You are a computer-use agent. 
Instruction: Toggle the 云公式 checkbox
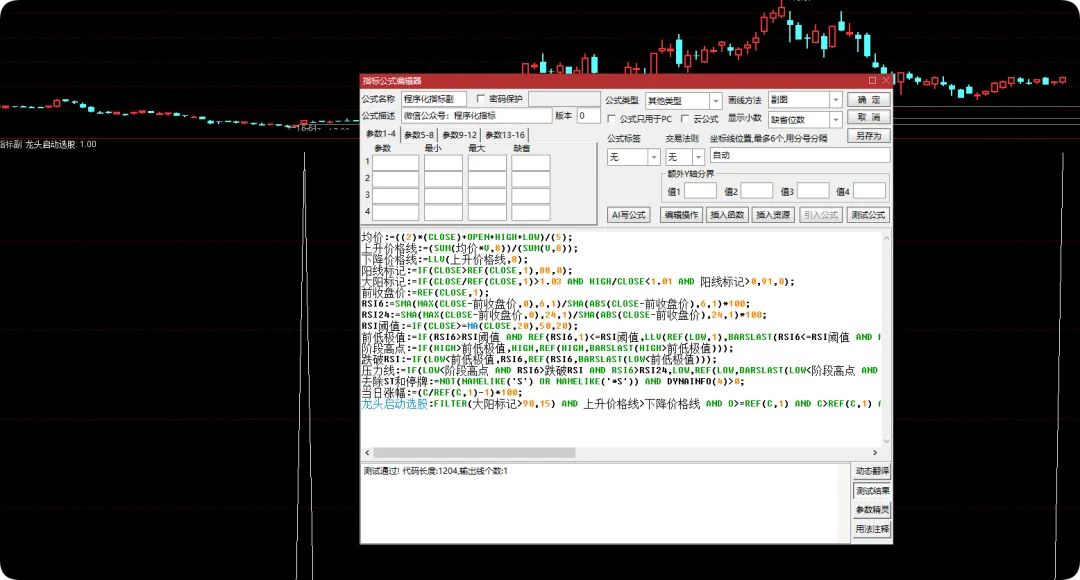click(685, 119)
